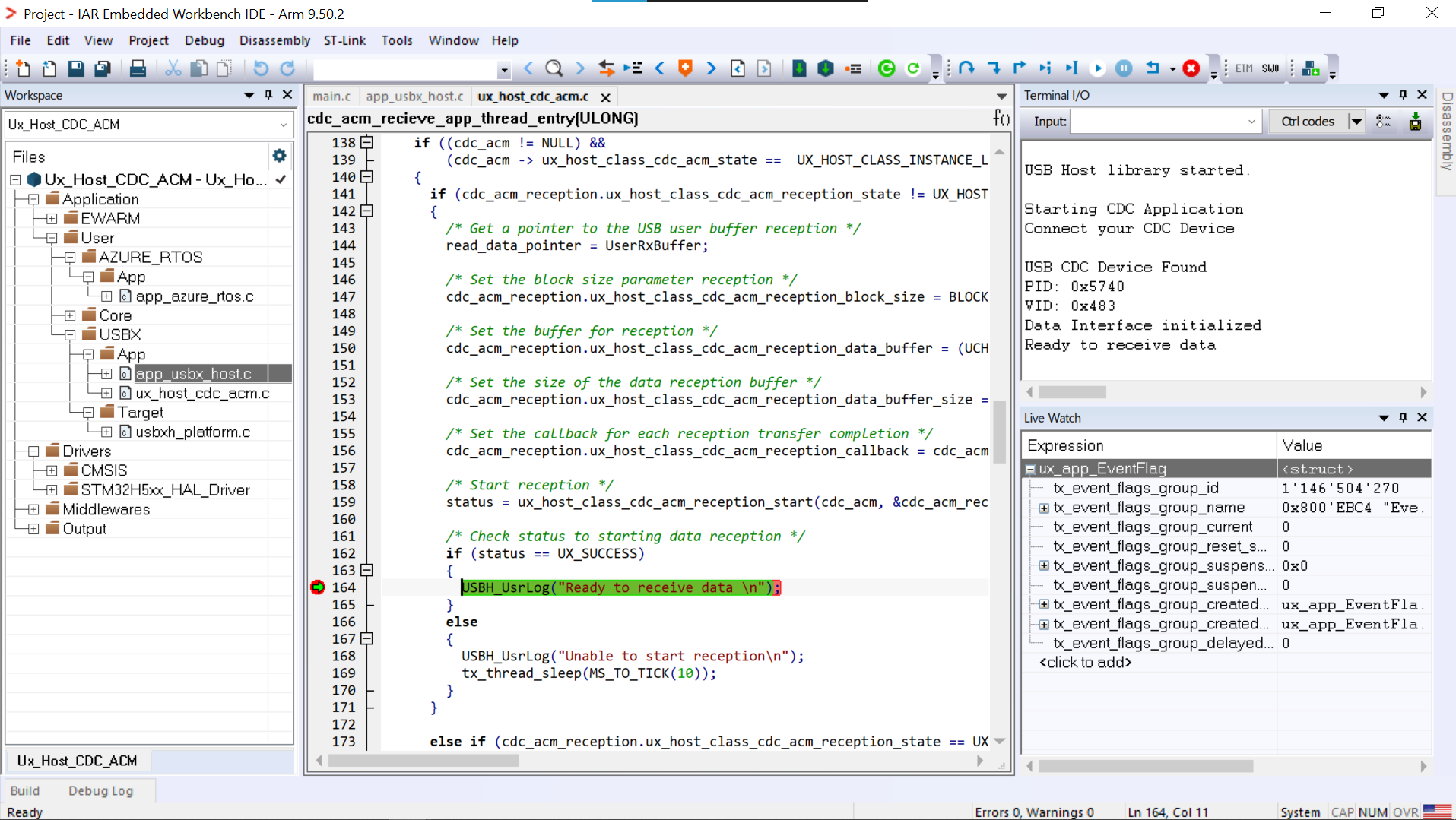Click the Print toolbar icon
Image resolution: width=1456 pixels, height=820 pixels.
tap(138, 68)
